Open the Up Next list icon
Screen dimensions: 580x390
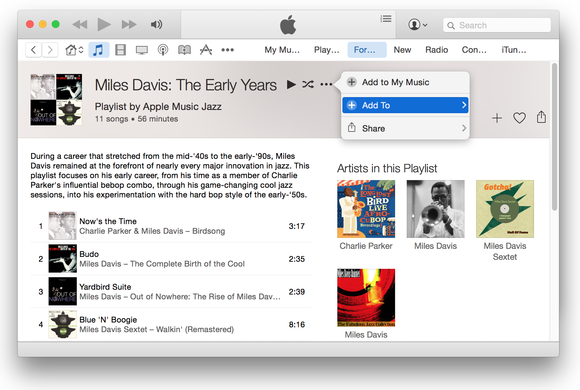386,19
